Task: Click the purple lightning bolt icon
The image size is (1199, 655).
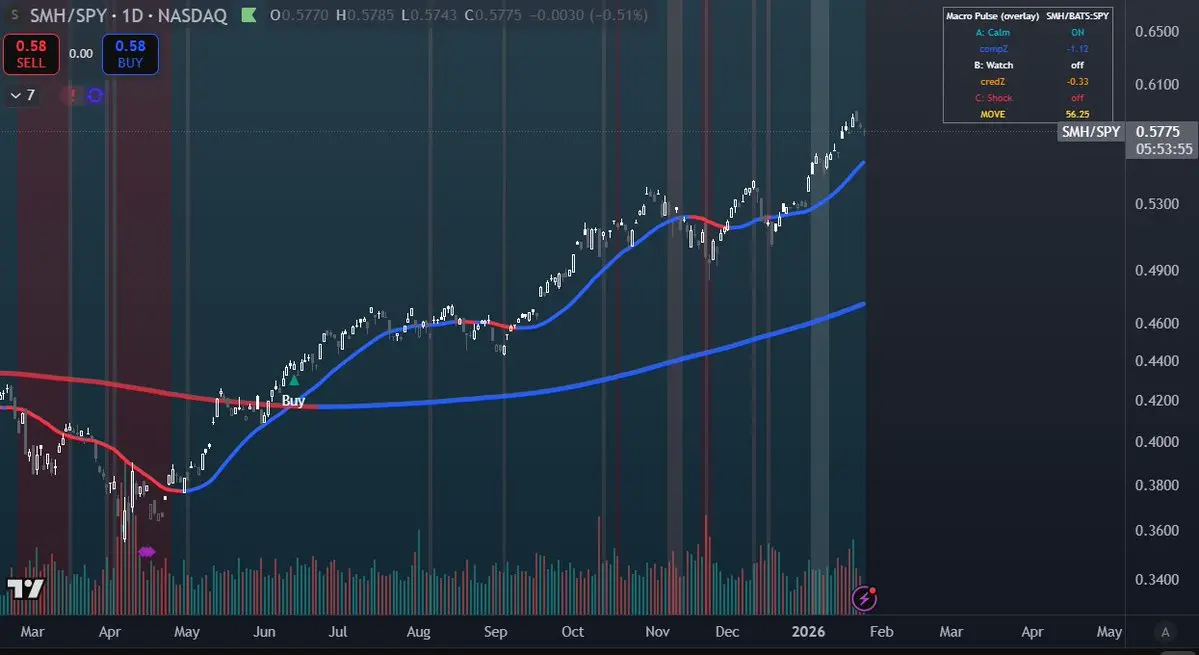Action: (864, 598)
